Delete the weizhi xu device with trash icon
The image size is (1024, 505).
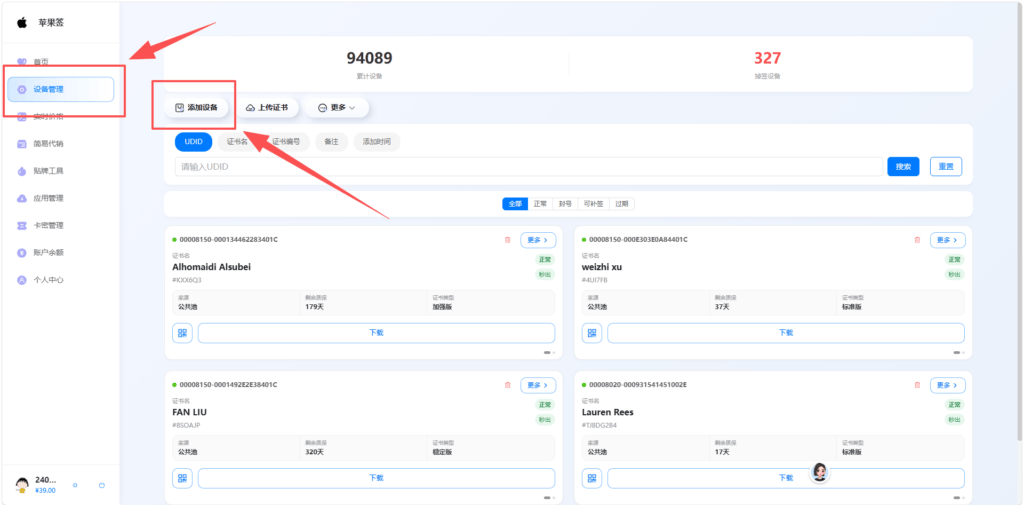click(x=917, y=240)
